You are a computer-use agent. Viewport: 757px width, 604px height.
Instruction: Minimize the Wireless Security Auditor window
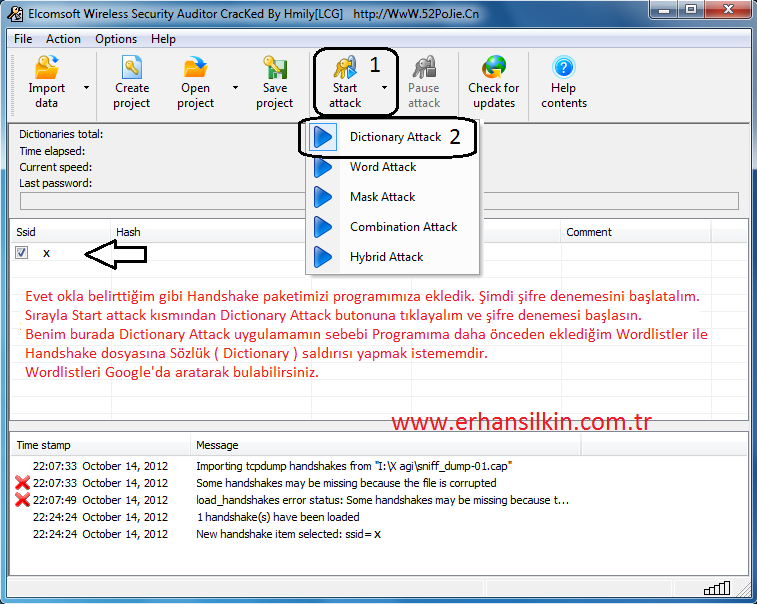(665, 9)
